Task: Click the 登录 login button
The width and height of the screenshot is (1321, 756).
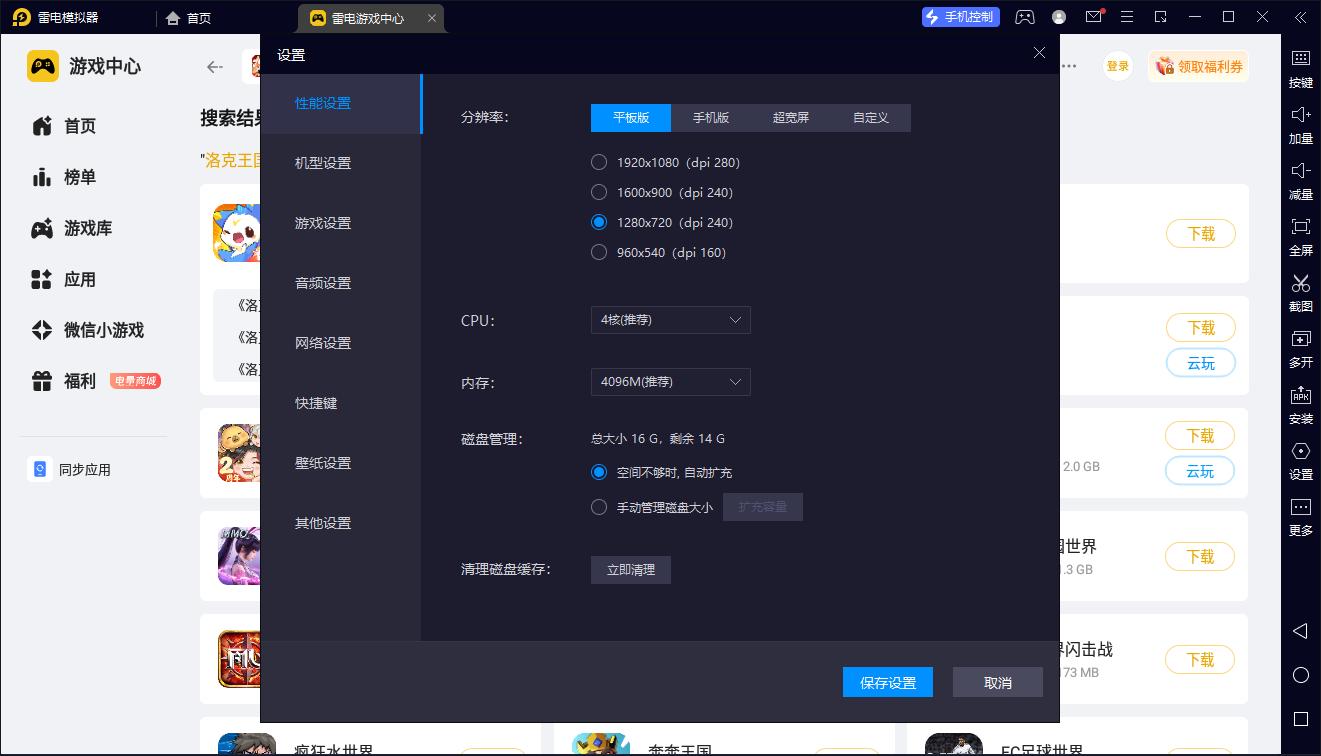Action: click(1118, 67)
